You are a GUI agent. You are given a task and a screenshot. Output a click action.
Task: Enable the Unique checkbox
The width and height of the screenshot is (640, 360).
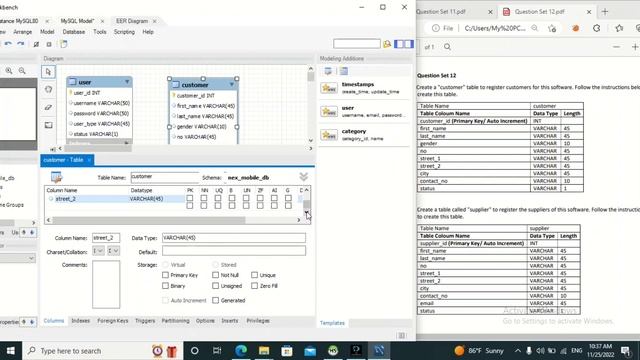255,275
